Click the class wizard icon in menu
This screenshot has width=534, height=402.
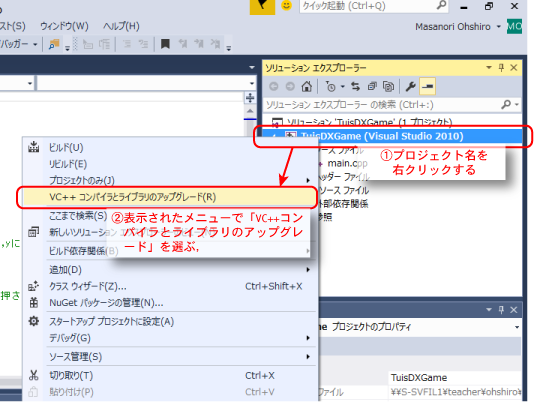click(x=34, y=286)
